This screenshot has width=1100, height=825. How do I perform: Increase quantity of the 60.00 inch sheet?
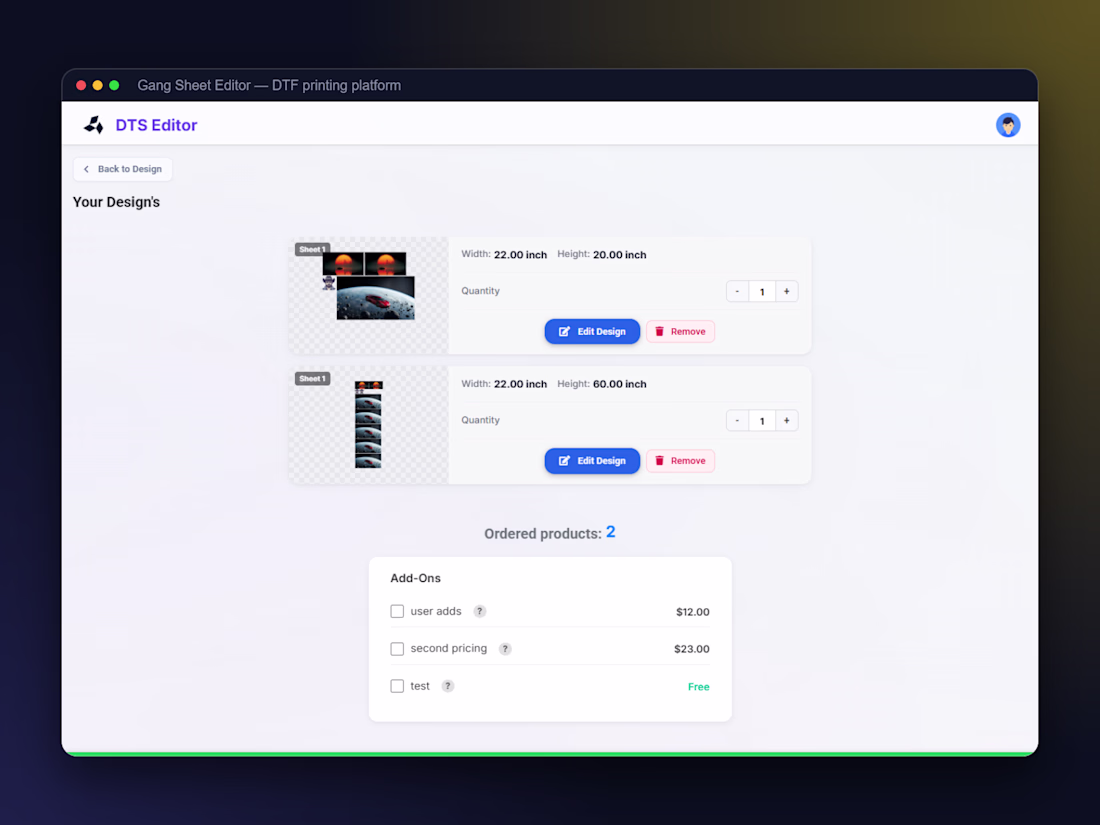786,420
